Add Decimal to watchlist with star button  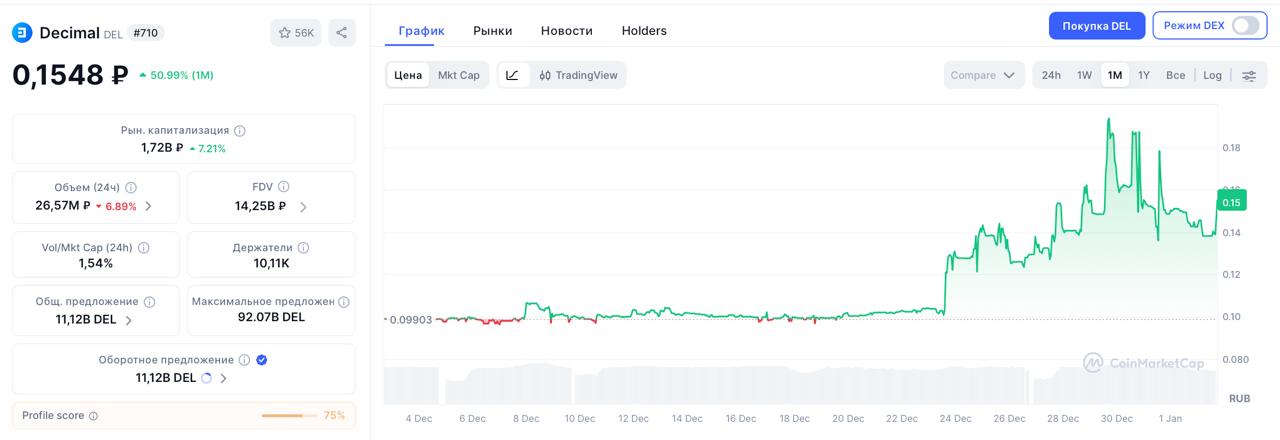[295, 33]
